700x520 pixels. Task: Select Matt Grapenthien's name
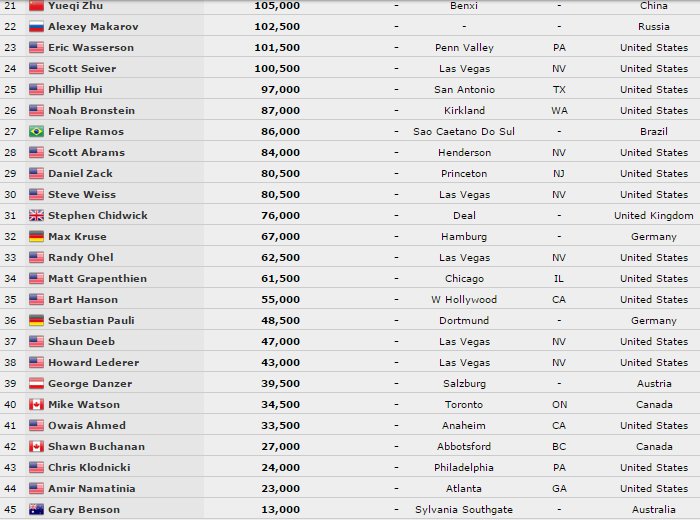(x=97, y=279)
